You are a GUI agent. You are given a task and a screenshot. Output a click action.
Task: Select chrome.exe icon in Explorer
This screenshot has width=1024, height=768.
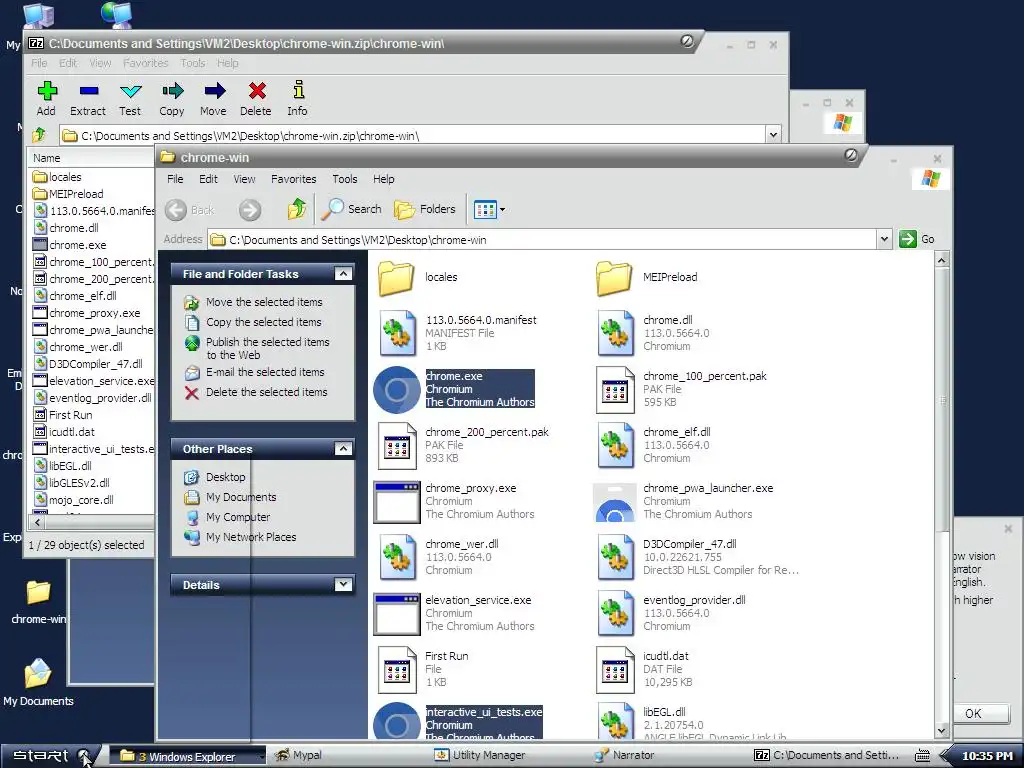[396, 390]
